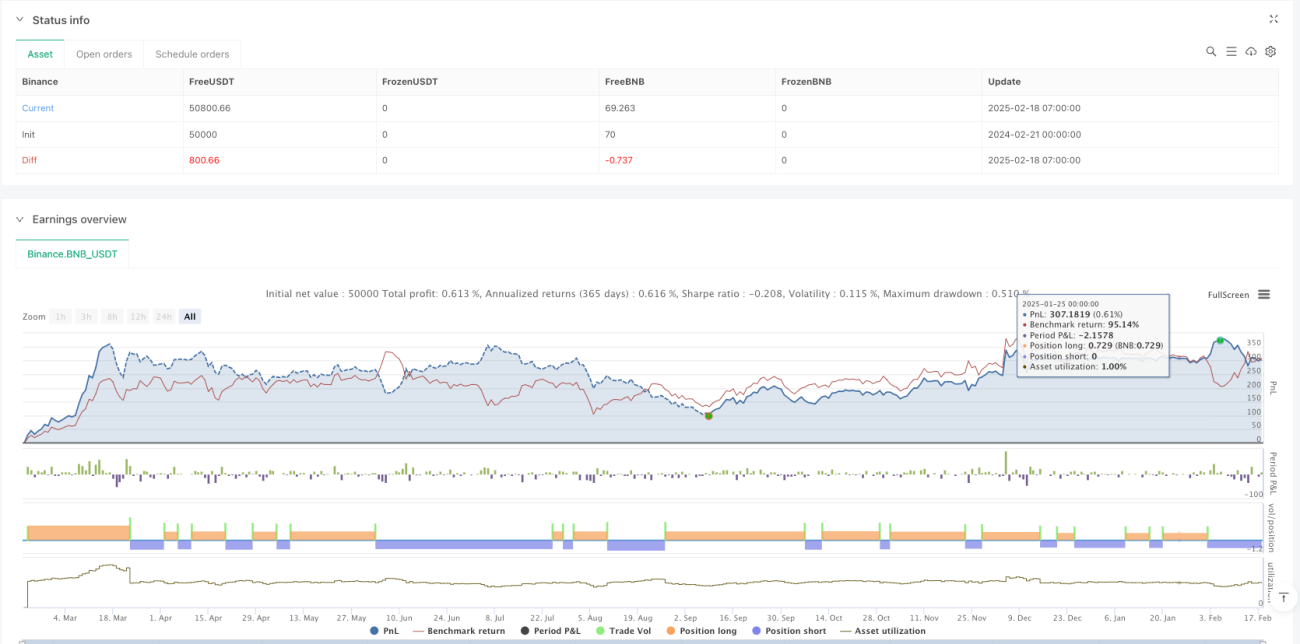The height and width of the screenshot is (644, 1300).
Task: Click the Current row link in asset table
Action: [x=38, y=108]
